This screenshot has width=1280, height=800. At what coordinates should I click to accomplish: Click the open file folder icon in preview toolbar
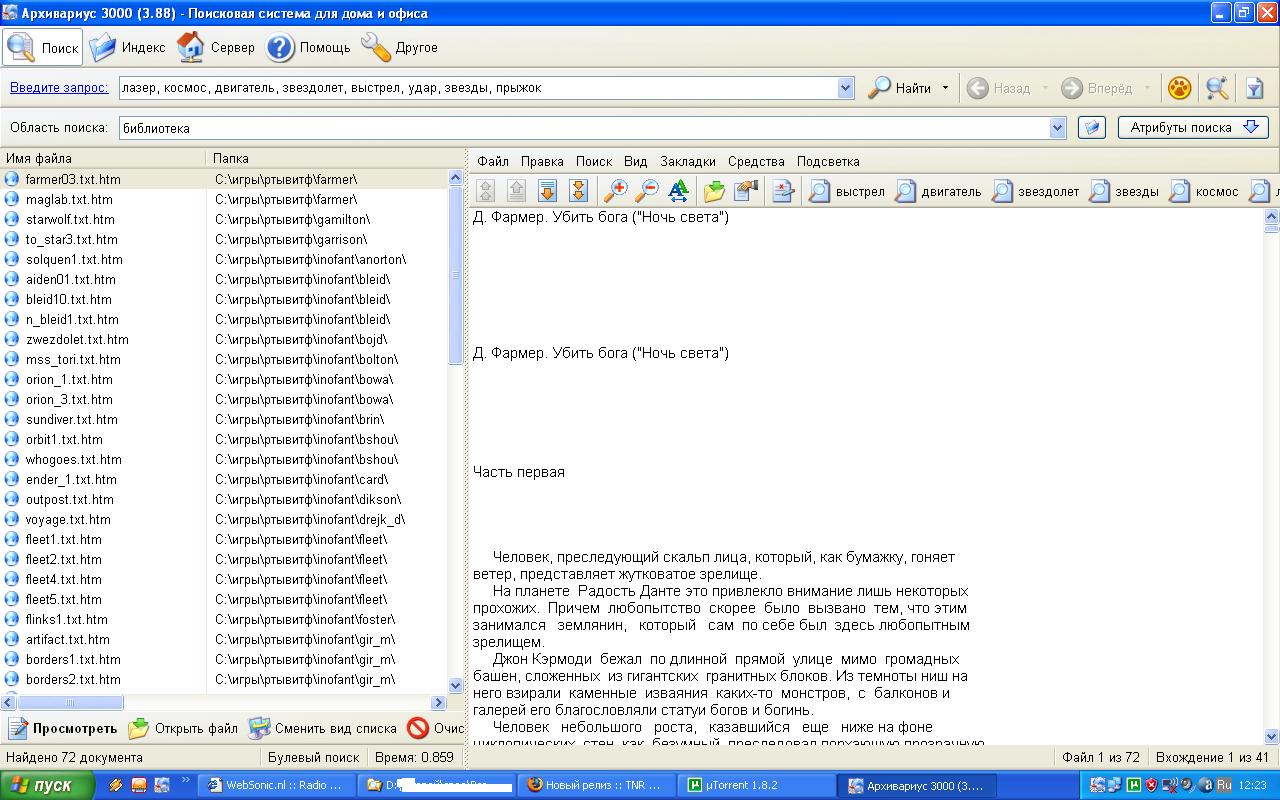coord(714,191)
